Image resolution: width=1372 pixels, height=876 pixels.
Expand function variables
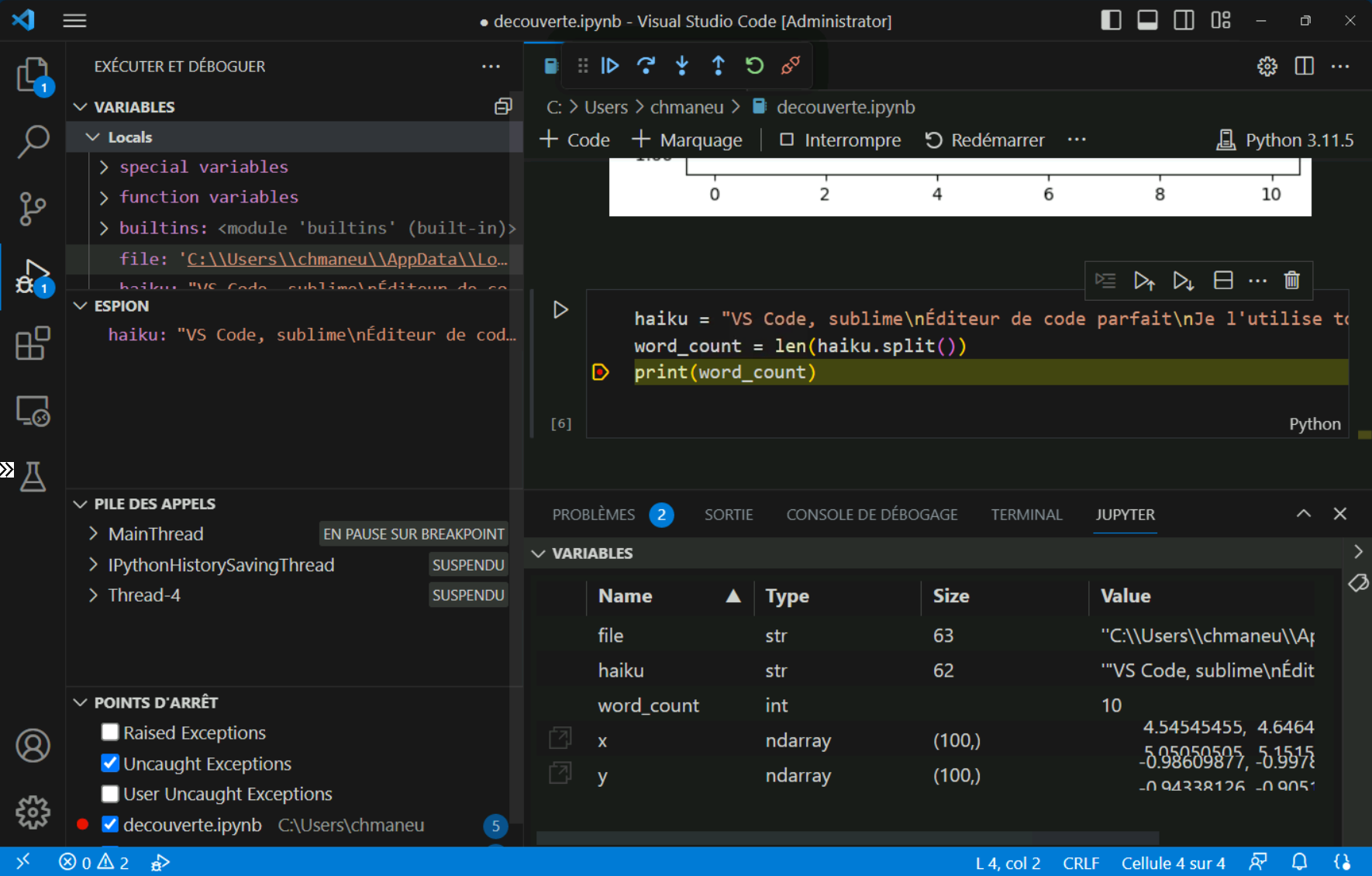click(x=104, y=198)
